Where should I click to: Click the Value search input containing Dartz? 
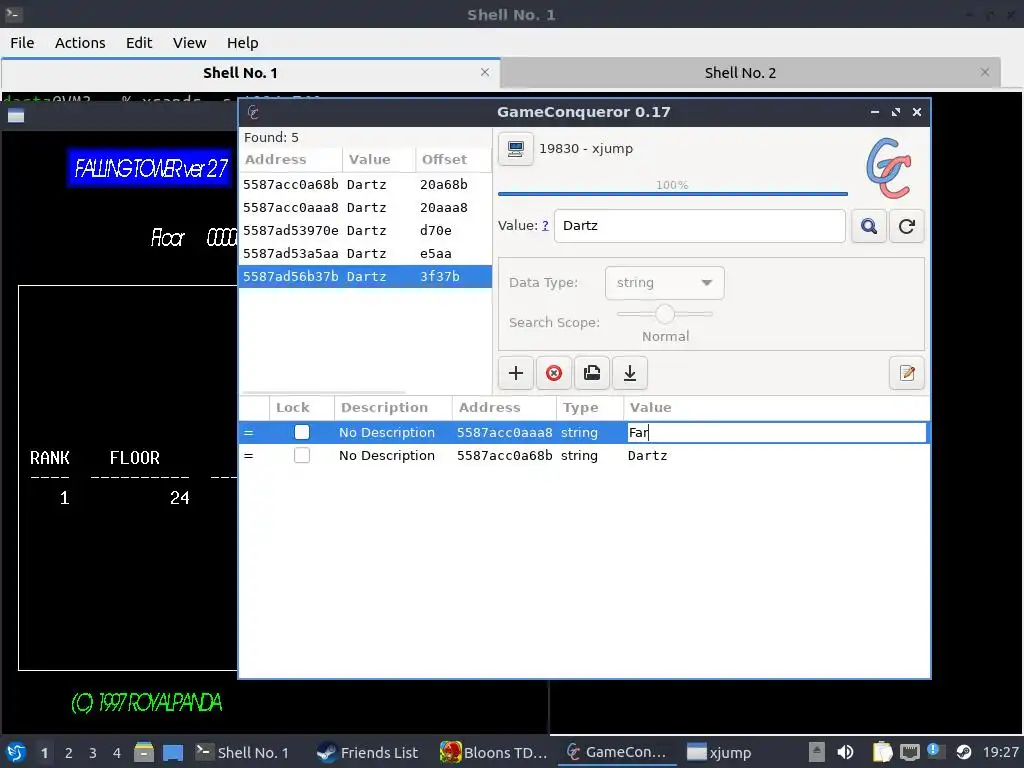coord(699,226)
